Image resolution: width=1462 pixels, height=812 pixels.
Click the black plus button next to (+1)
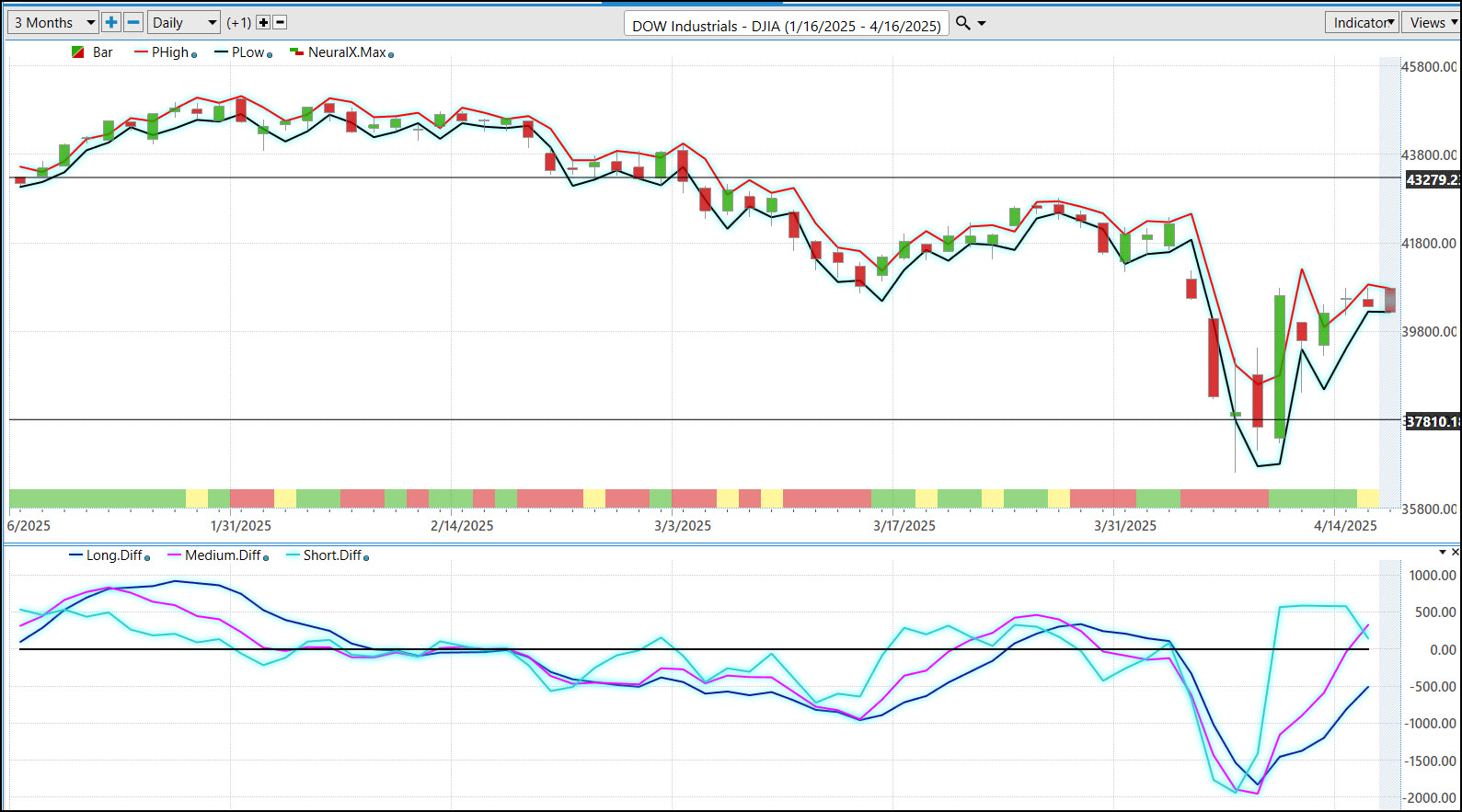tap(263, 22)
